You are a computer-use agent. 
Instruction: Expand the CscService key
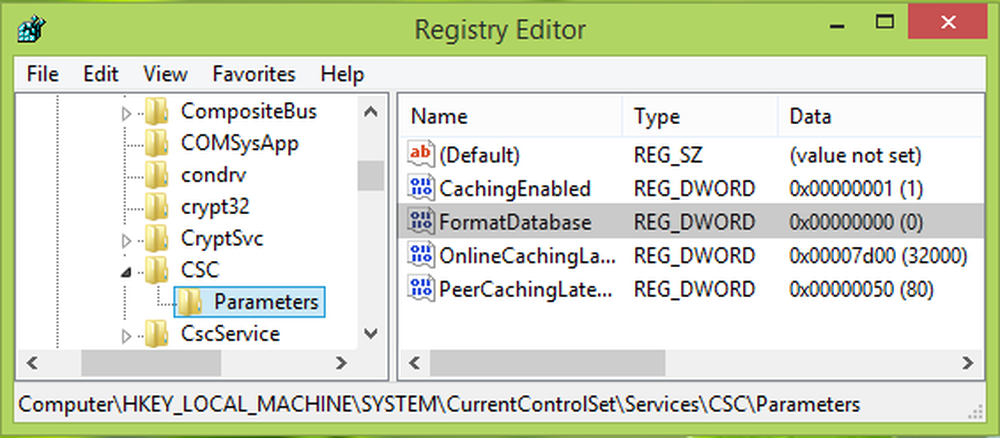point(126,336)
